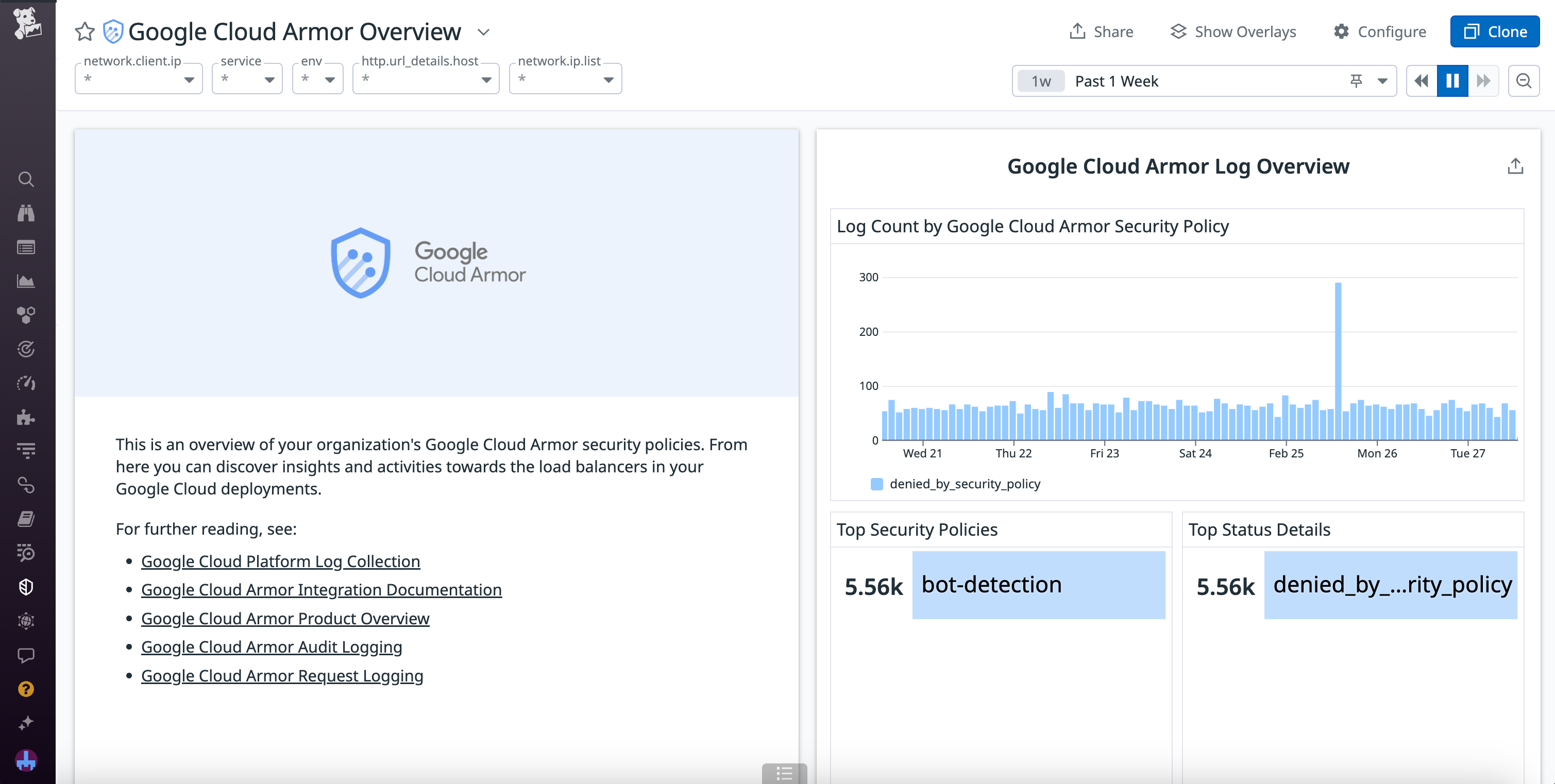The image size is (1555, 784).
Task: Pin the Past 1 Week timeframe
Action: [1356, 80]
